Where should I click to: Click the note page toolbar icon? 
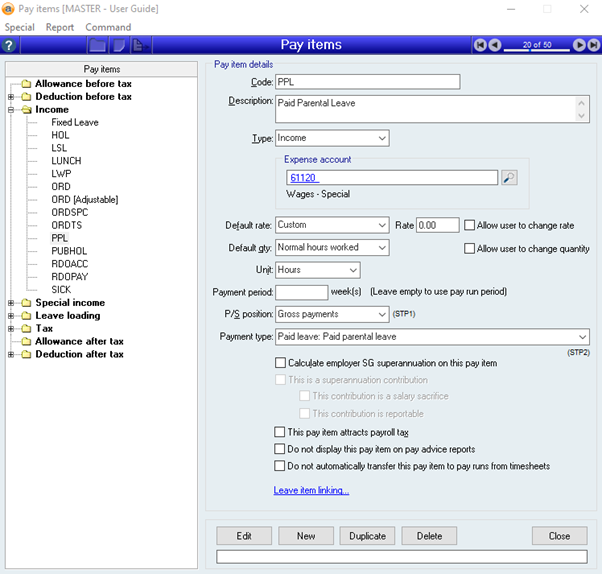[x=119, y=45]
